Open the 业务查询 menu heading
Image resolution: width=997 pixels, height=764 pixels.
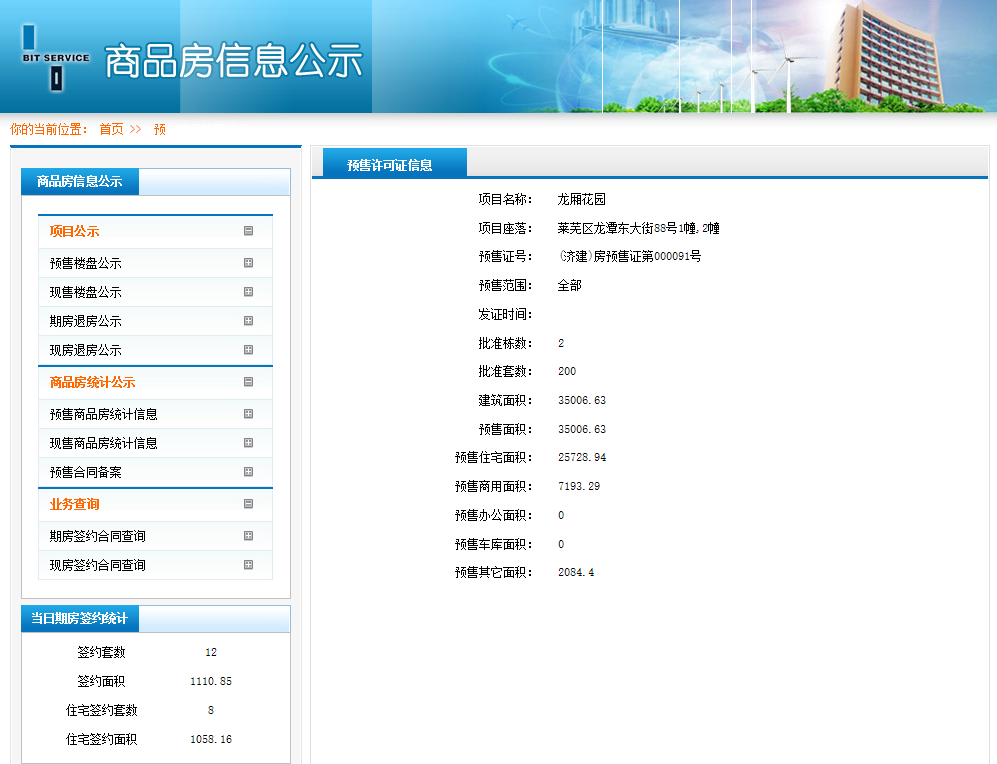[x=74, y=505]
